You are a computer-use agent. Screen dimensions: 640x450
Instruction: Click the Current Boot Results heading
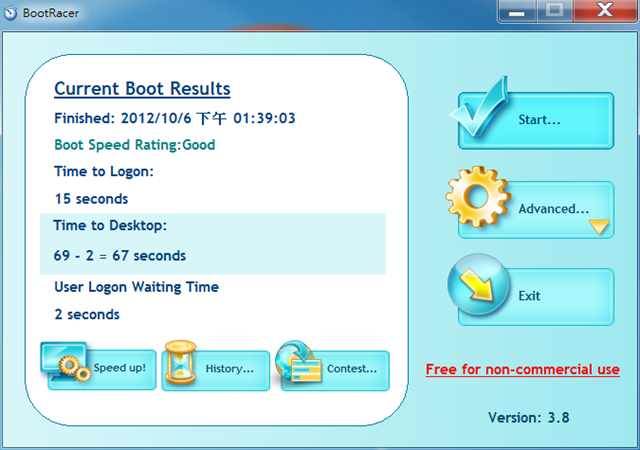[x=142, y=89]
